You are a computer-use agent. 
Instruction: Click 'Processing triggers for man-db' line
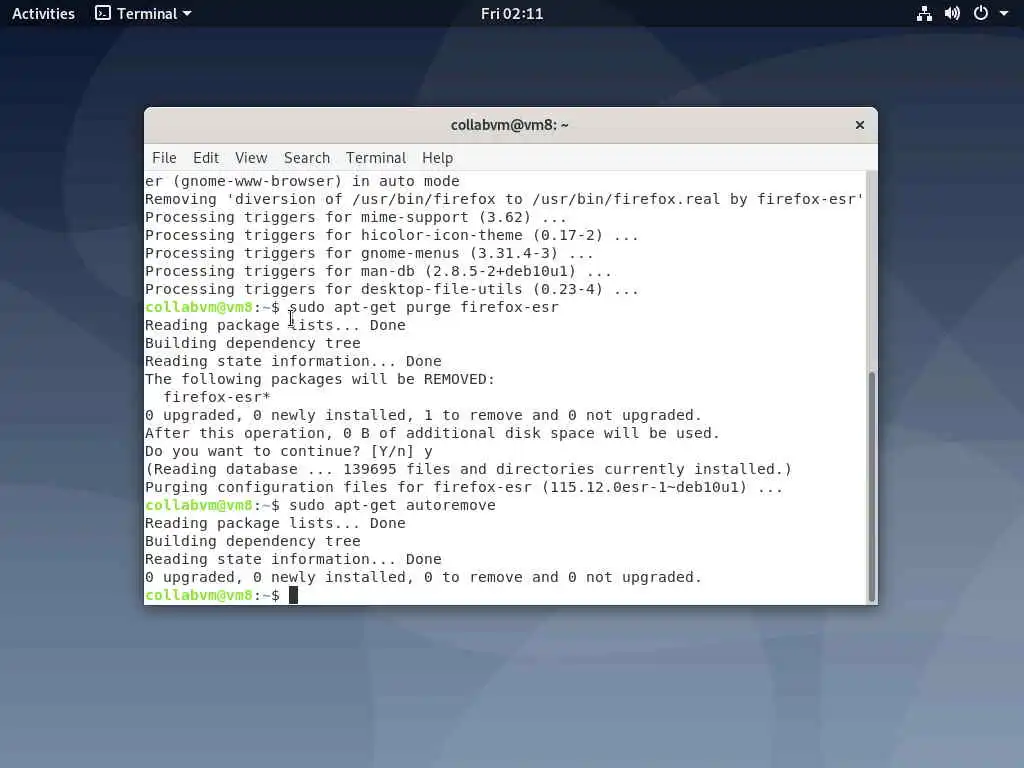click(x=378, y=271)
